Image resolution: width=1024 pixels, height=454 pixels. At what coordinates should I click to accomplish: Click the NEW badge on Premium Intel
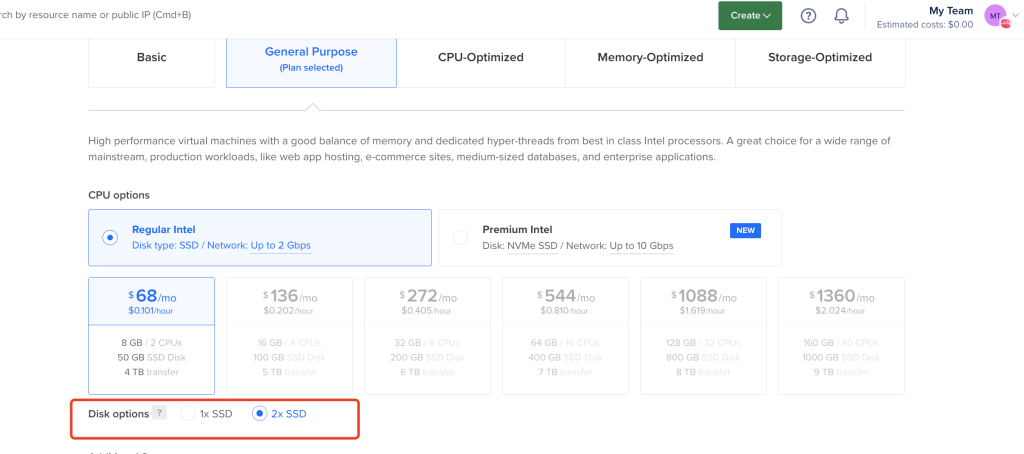pos(745,230)
